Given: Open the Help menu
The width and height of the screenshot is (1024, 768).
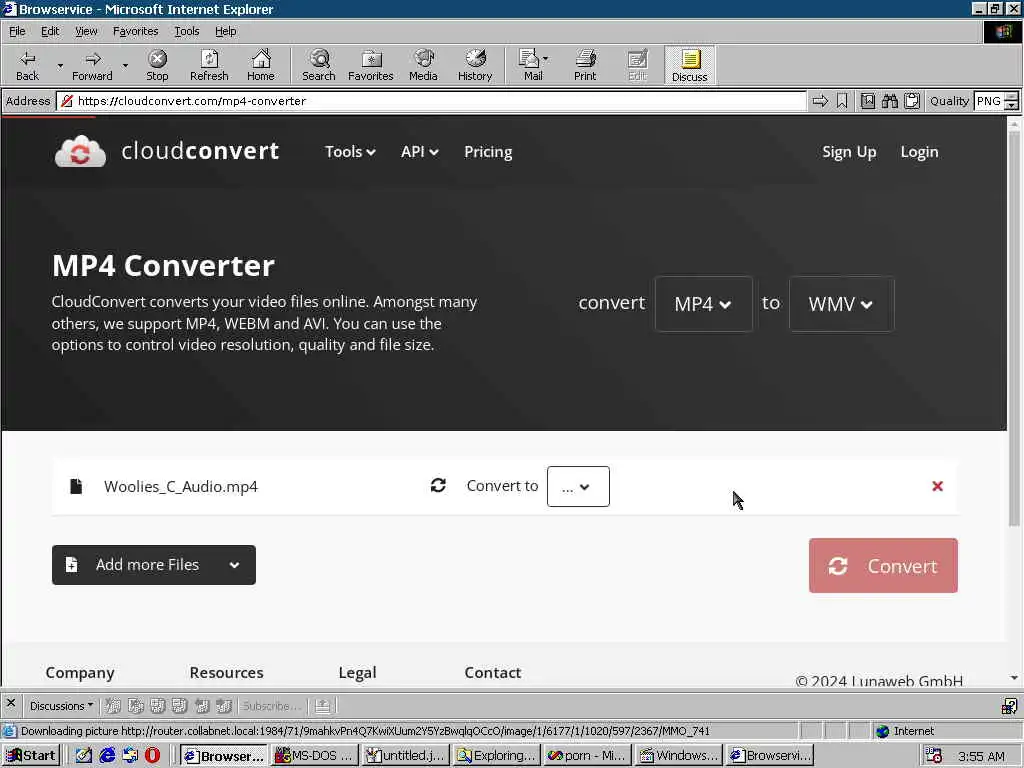Looking at the screenshot, I should click(225, 31).
